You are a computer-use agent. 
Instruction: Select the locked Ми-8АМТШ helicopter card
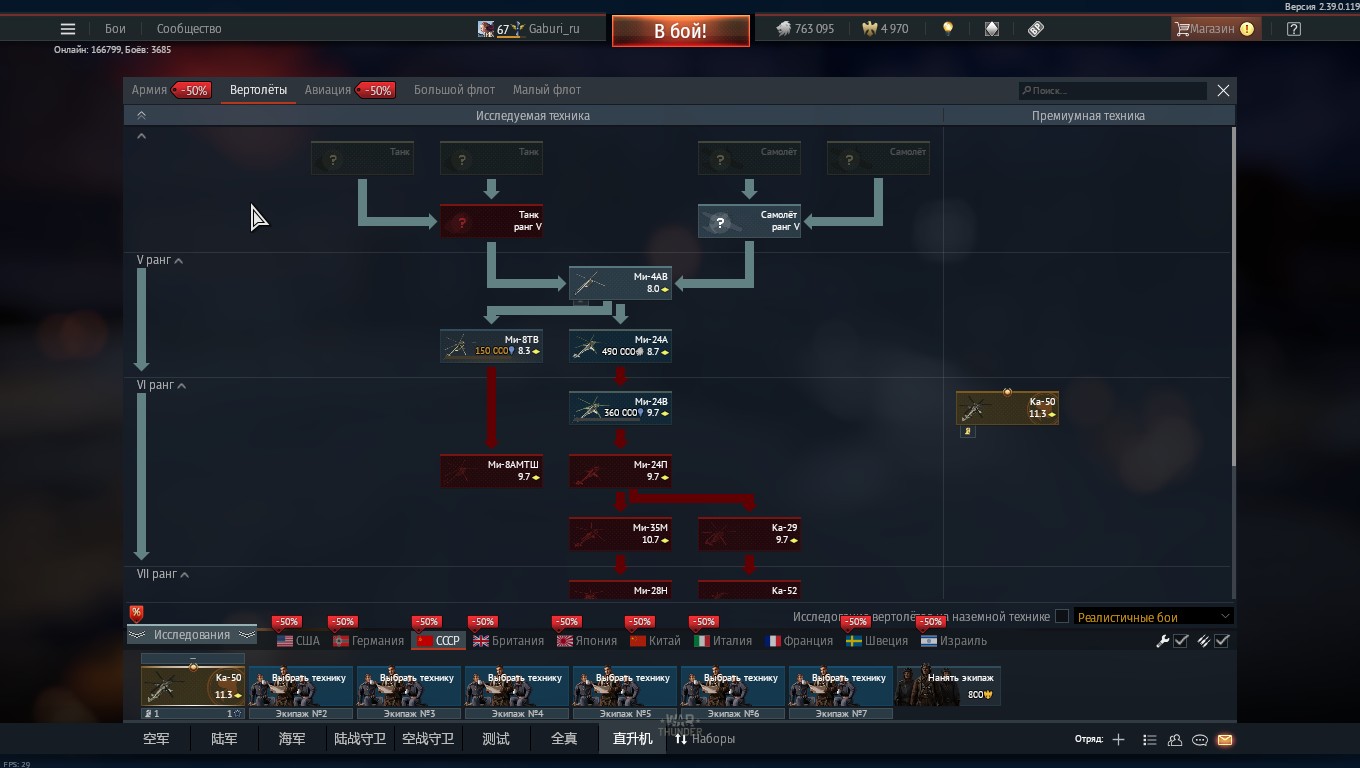(491, 471)
